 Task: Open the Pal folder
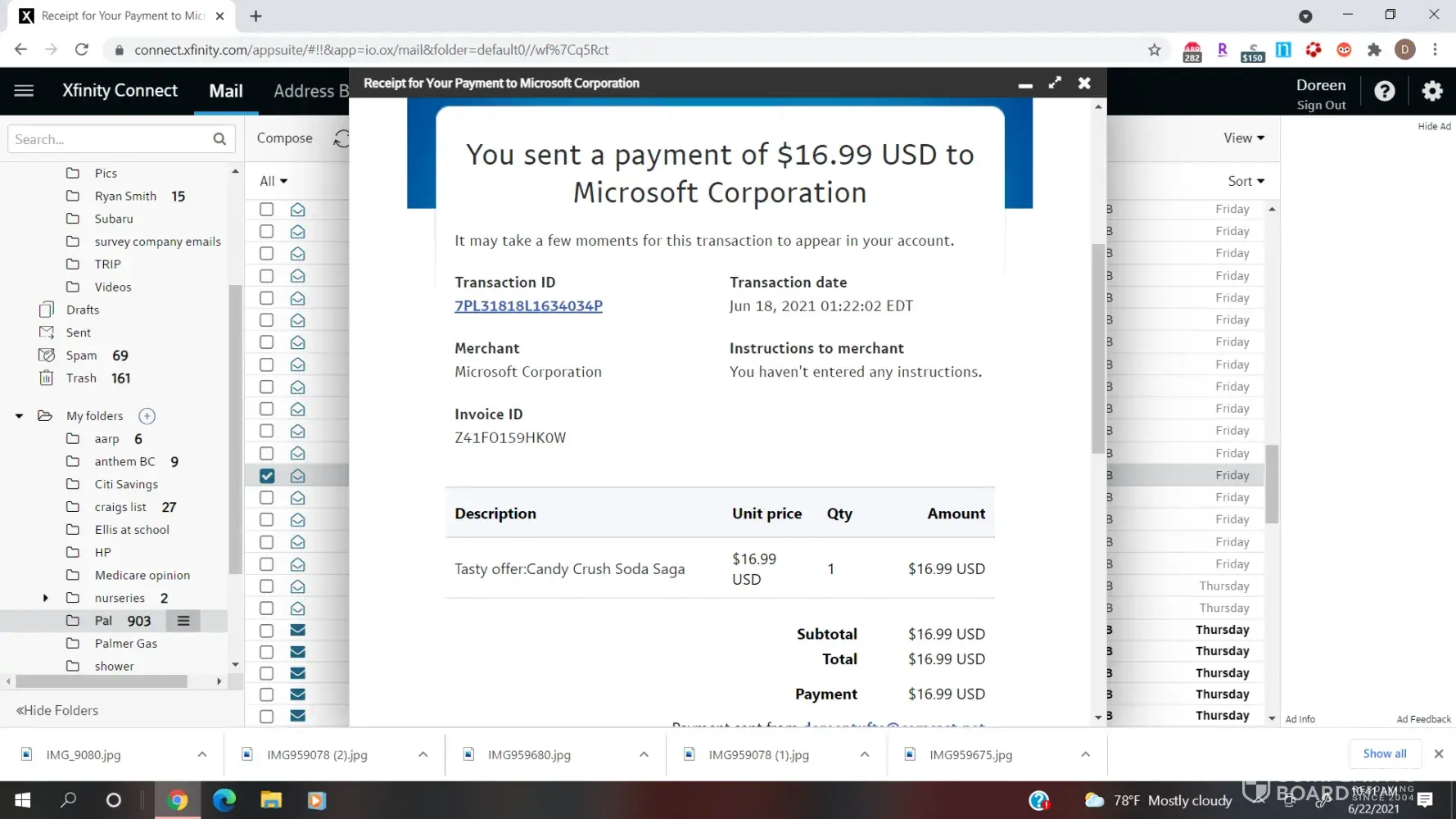pyautogui.click(x=103, y=621)
